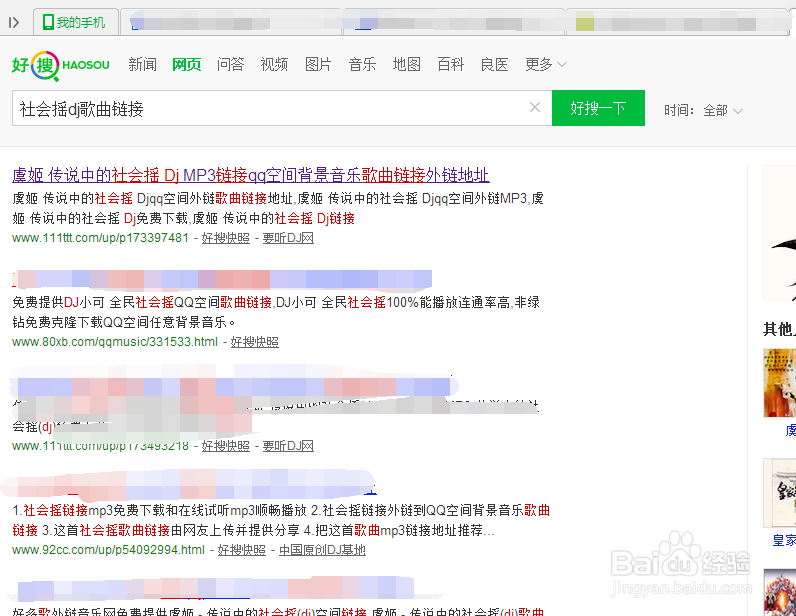
Task: Open the orange book cover thumbnail
Action: click(x=780, y=383)
